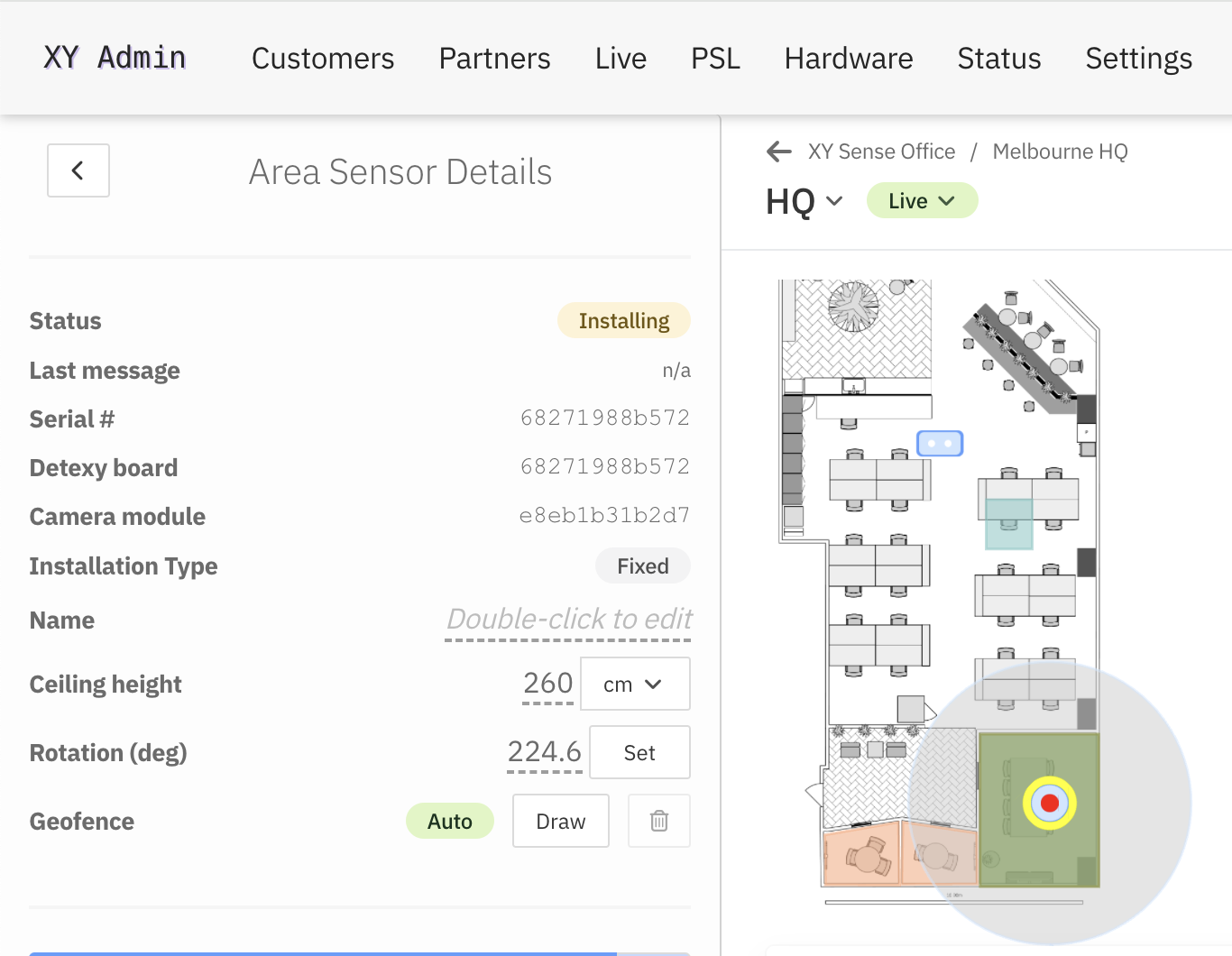
Task: Open the XY Sense Office breadcrumb
Action: [x=881, y=152]
